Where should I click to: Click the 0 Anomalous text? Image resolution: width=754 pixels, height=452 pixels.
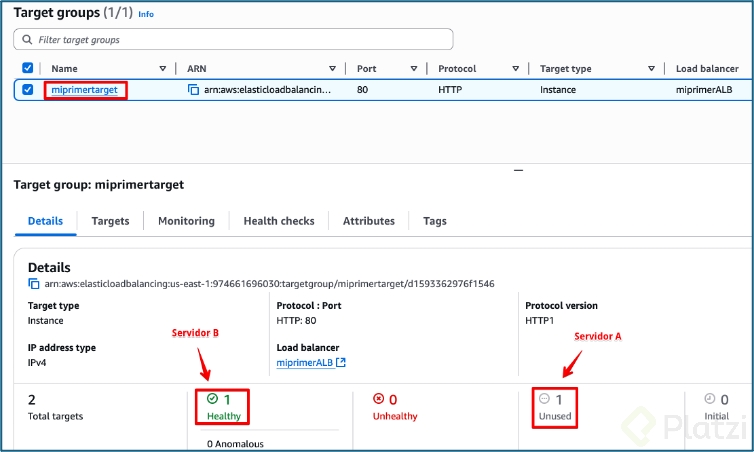click(x=235, y=444)
